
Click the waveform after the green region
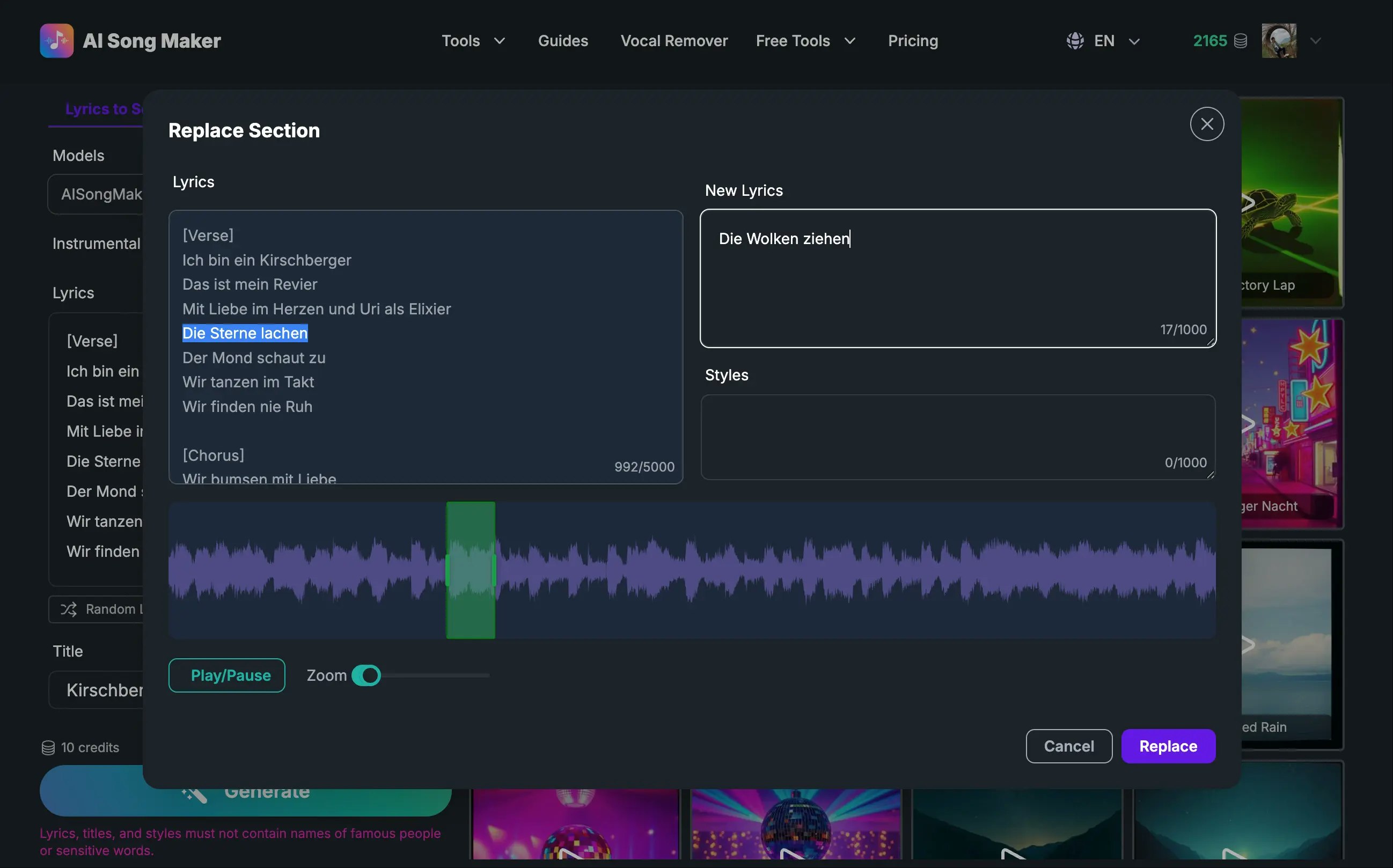pyautogui.click(x=855, y=570)
